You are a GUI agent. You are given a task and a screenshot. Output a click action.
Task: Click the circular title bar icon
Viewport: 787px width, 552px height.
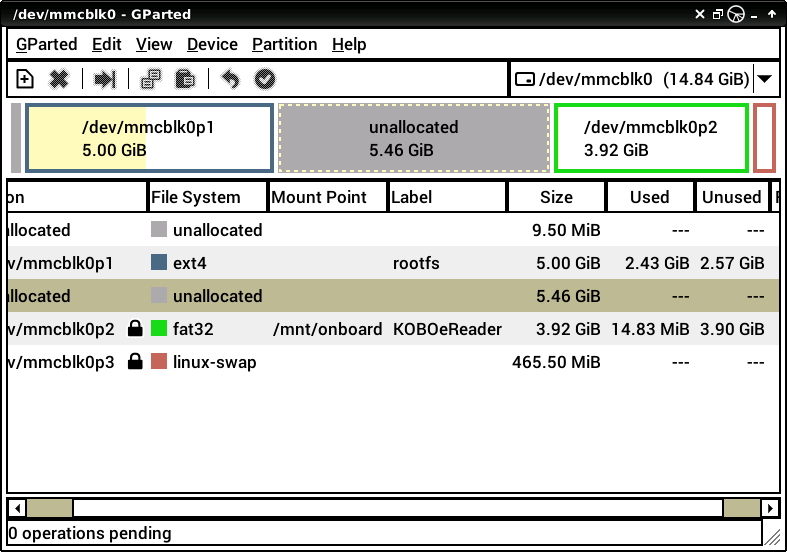coord(736,14)
